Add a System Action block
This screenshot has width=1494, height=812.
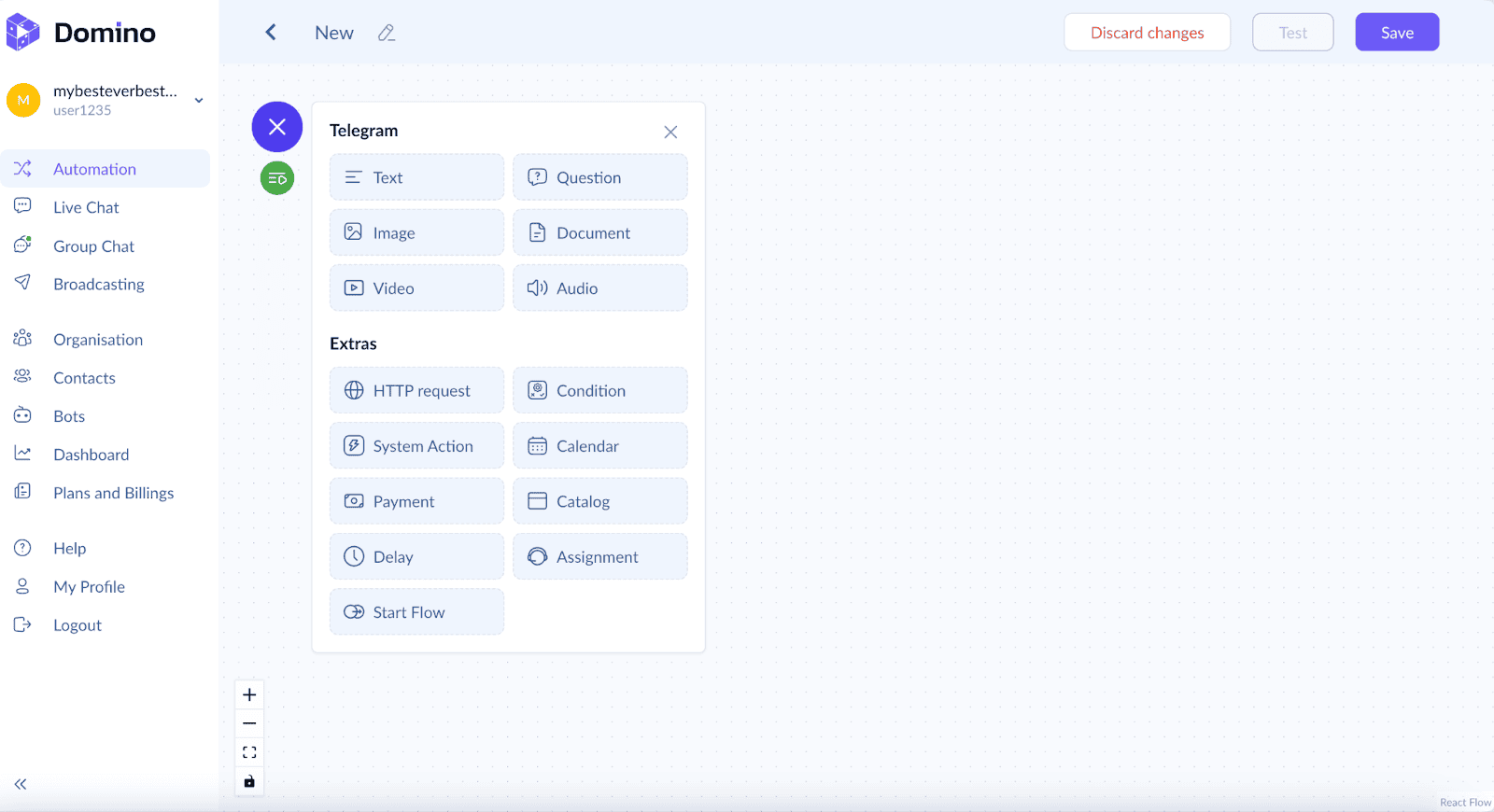point(416,446)
